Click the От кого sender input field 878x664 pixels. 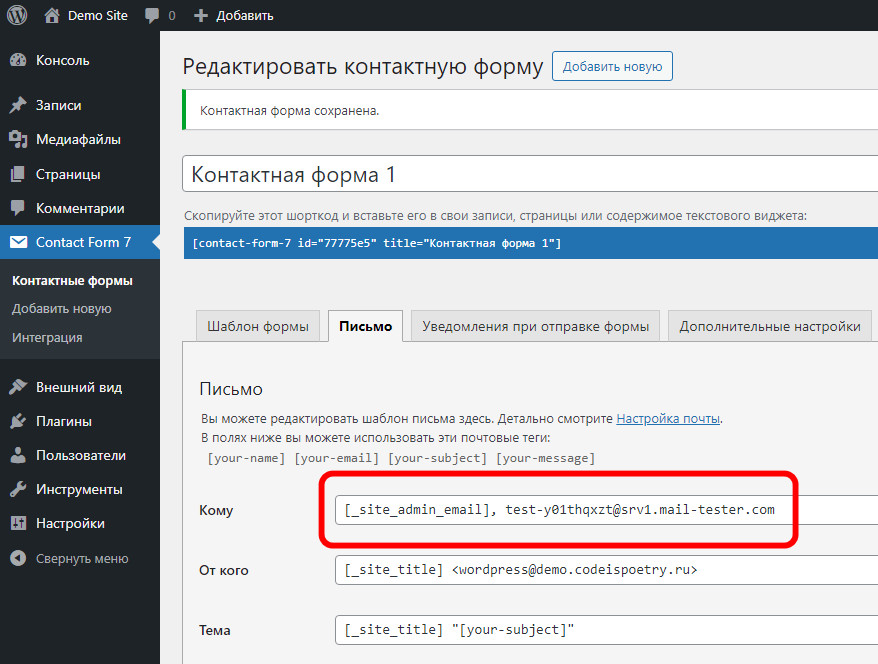click(x=606, y=570)
